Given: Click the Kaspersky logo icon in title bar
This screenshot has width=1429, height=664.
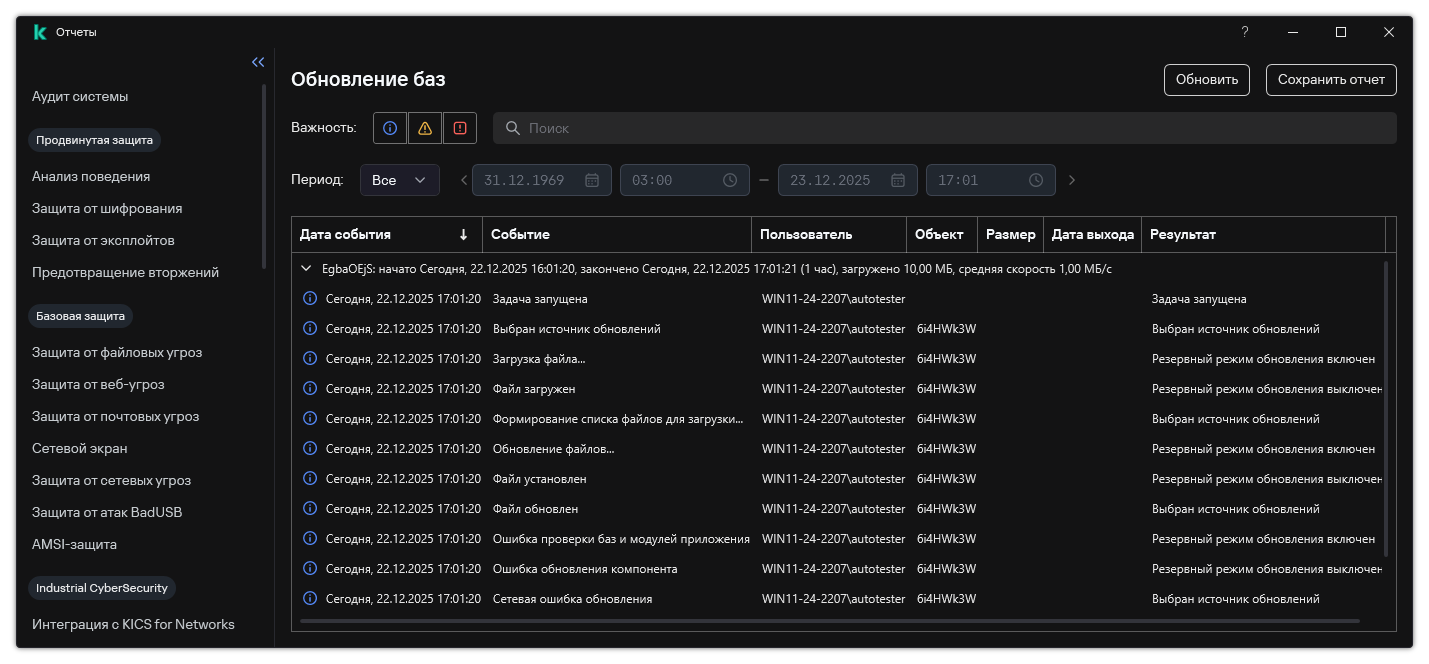Looking at the screenshot, I should (x=40, y=32).
